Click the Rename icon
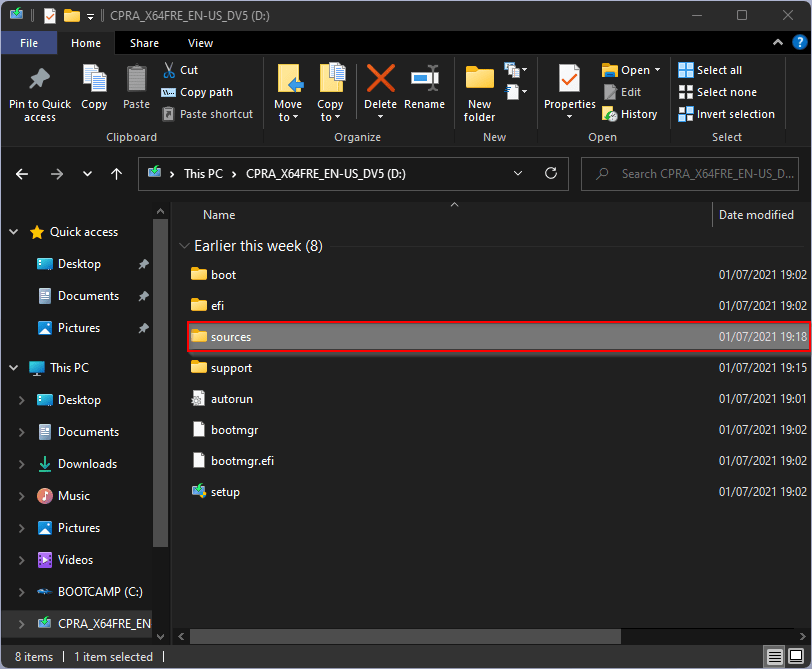Image resolution: width=812 pixels, height=669 pixels. coord(425,78)
